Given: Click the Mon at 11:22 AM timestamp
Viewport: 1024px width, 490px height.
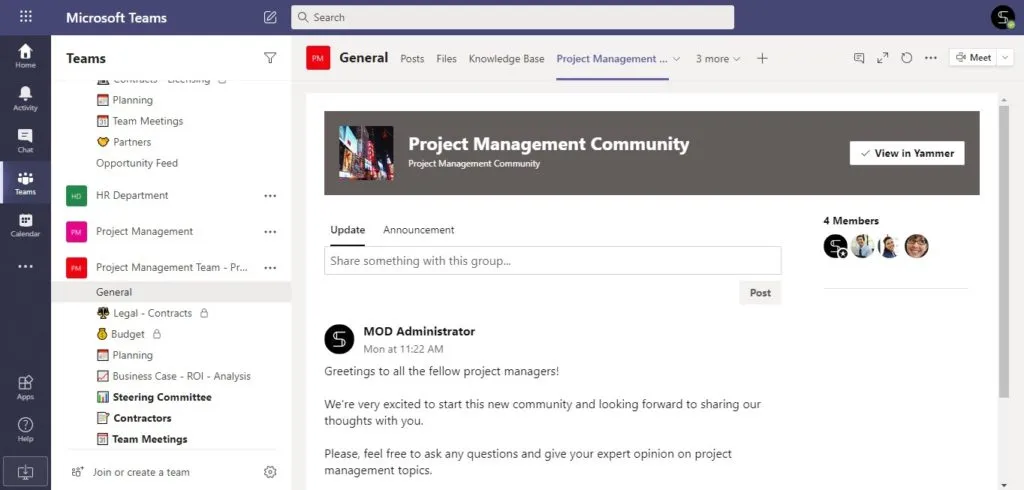Looking at the screenshot, I should pyautogui.click(x=403, y=350).
